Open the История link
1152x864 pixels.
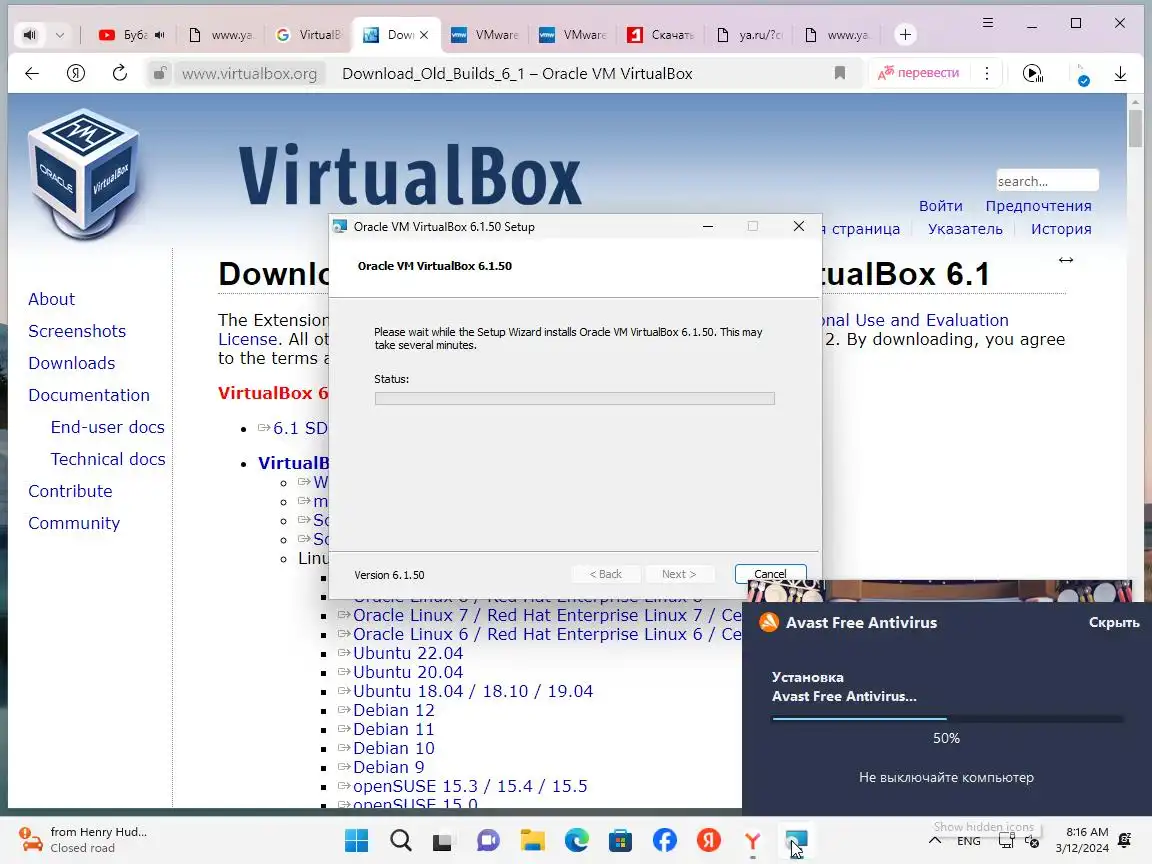tap(1061, 228)
